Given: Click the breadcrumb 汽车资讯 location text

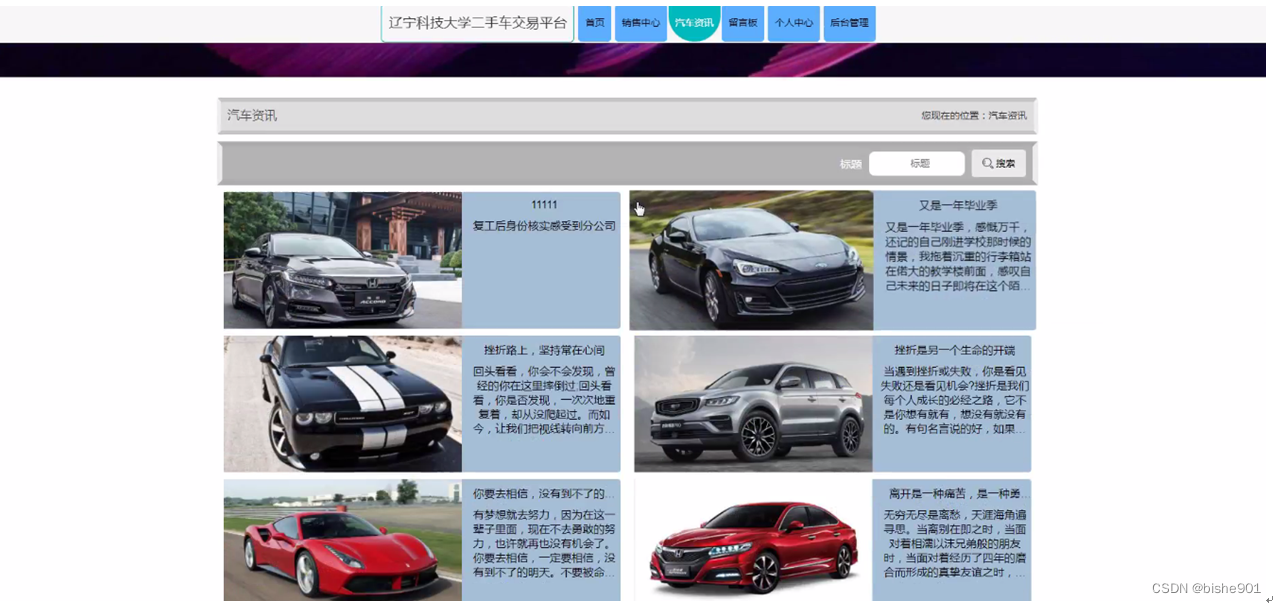Looking at the screenshot, I should (x=1008, y=116).
